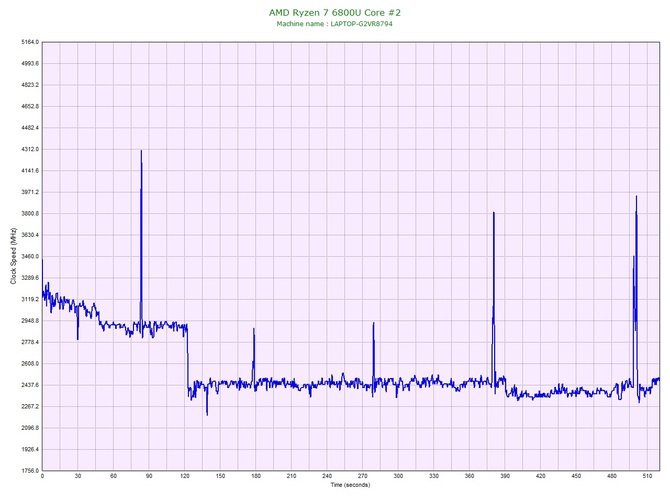The width and height of the screenshot is (670, 502).
Task: Select the 330 seconds x-axis tick
Action: point(434,476)
